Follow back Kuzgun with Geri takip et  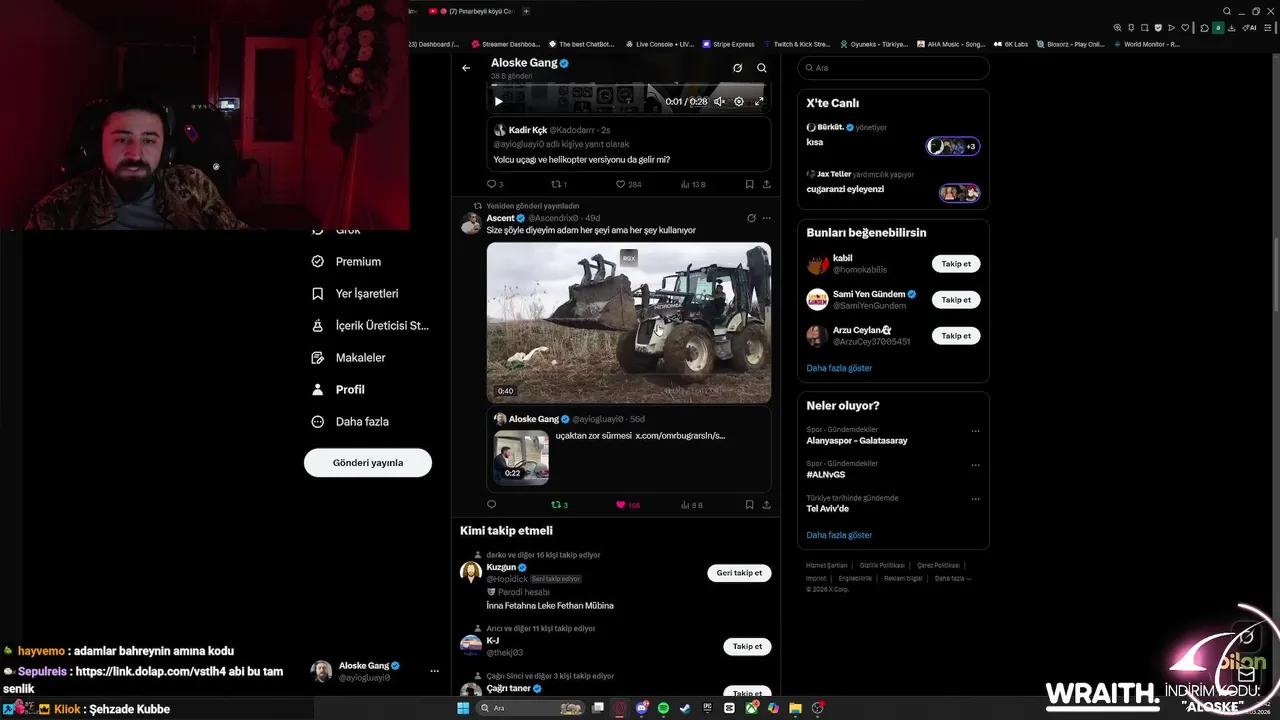point(739,573)
